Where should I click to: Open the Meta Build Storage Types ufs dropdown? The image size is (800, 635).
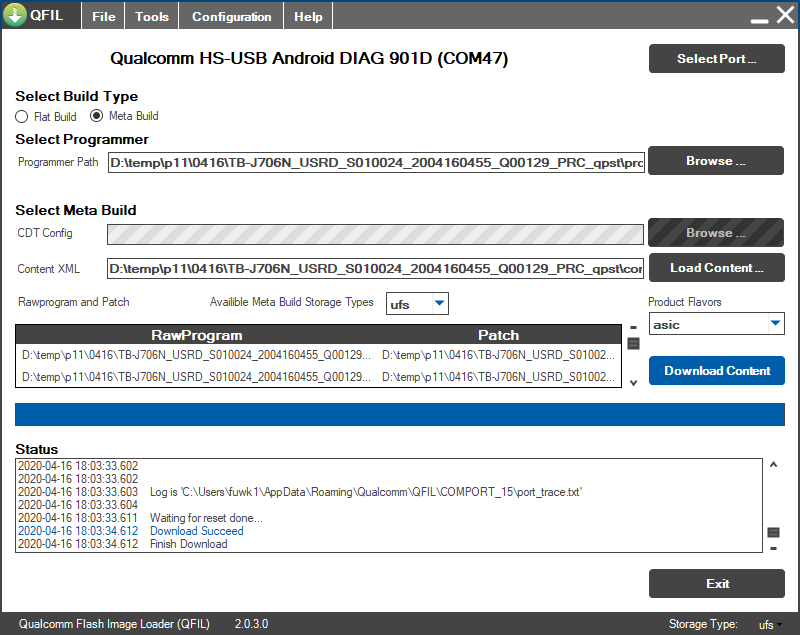pos(439,303)
